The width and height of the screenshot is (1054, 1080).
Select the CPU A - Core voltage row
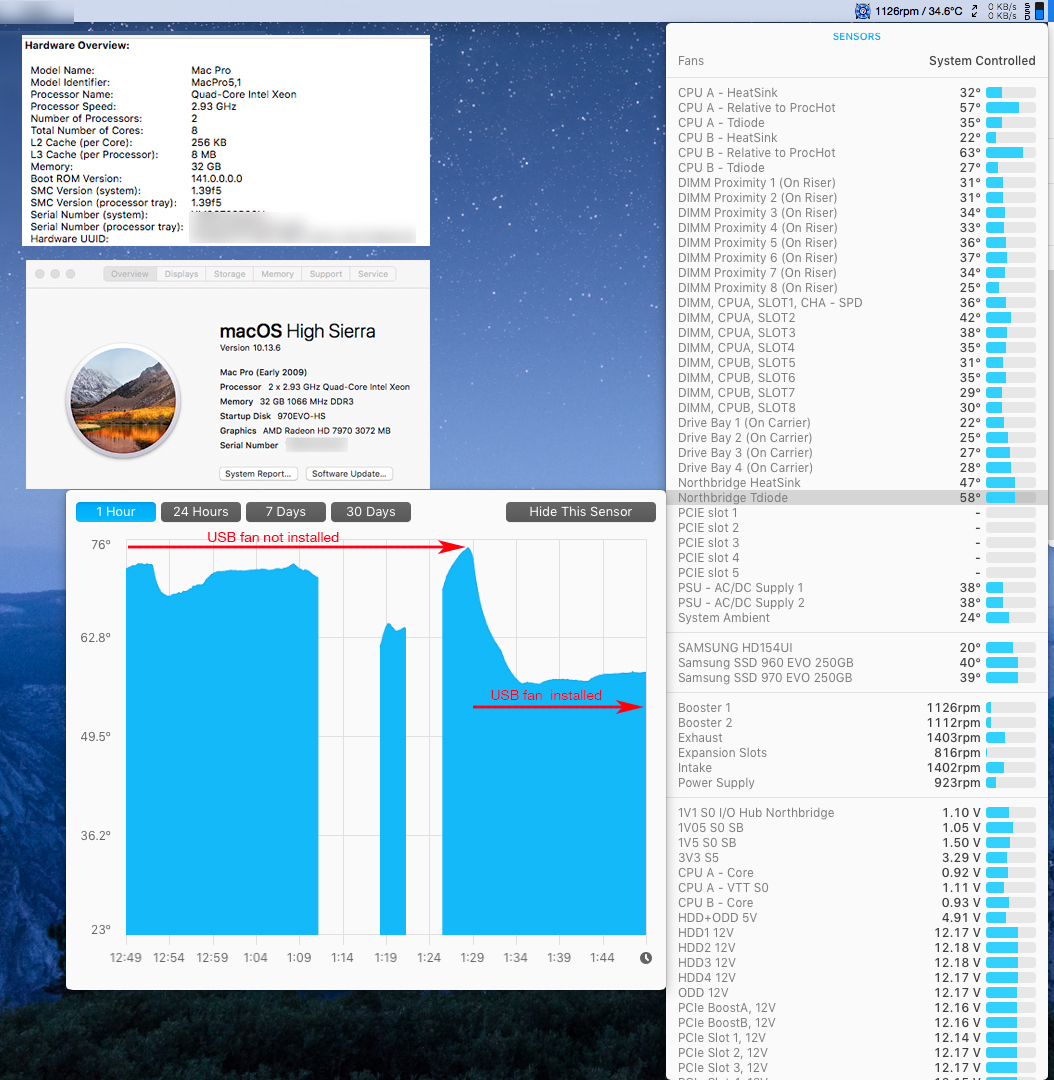856,873
